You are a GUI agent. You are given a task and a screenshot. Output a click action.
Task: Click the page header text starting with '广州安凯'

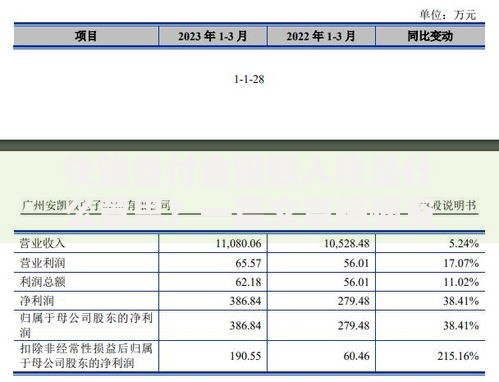[x=96, y=206]
